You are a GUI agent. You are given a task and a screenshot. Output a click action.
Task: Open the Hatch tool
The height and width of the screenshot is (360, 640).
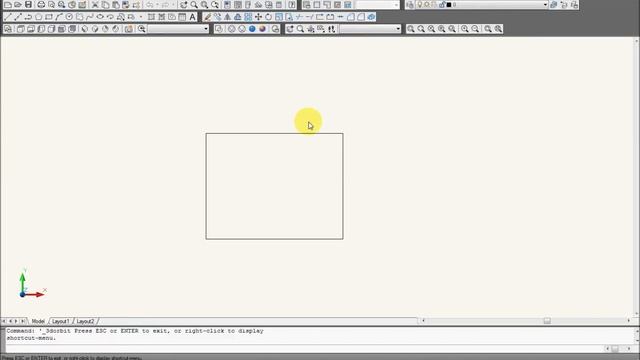(x=151, y=17)
